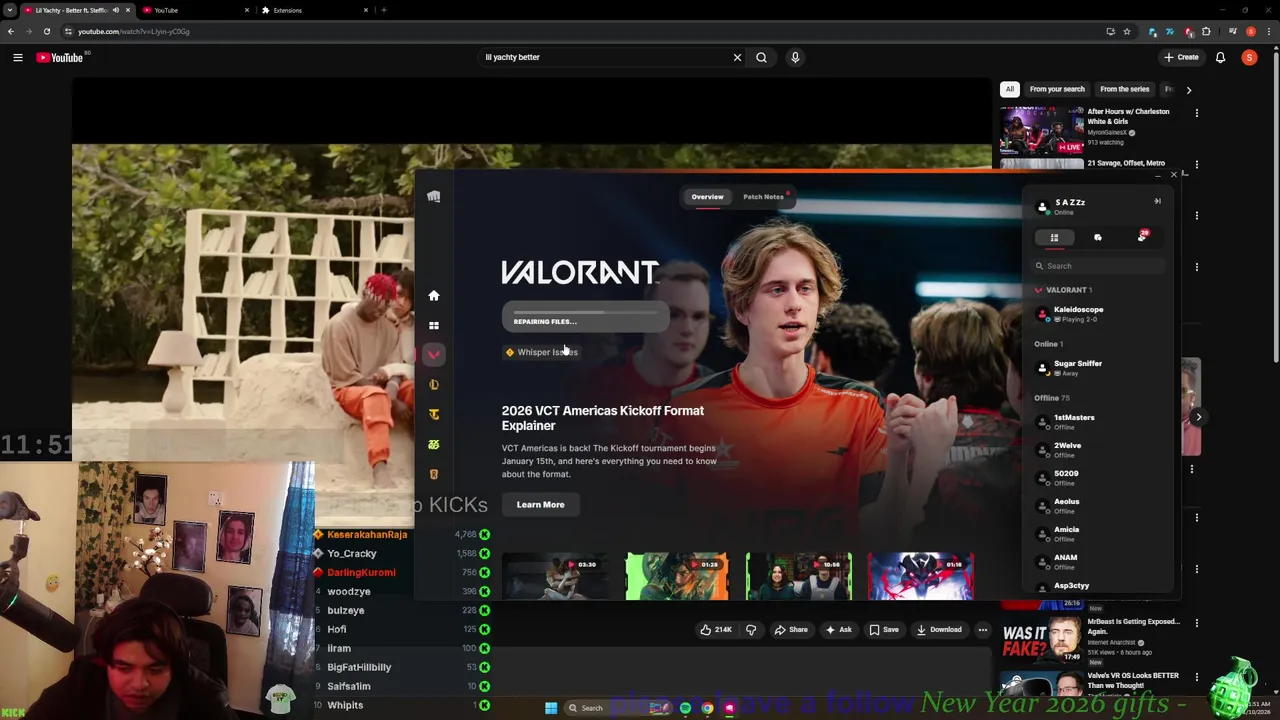The width and height of the screenshot is (1280, 720).
Task: Open 03:30 video thumbnail in Riot Client
Action: point(555,577)
